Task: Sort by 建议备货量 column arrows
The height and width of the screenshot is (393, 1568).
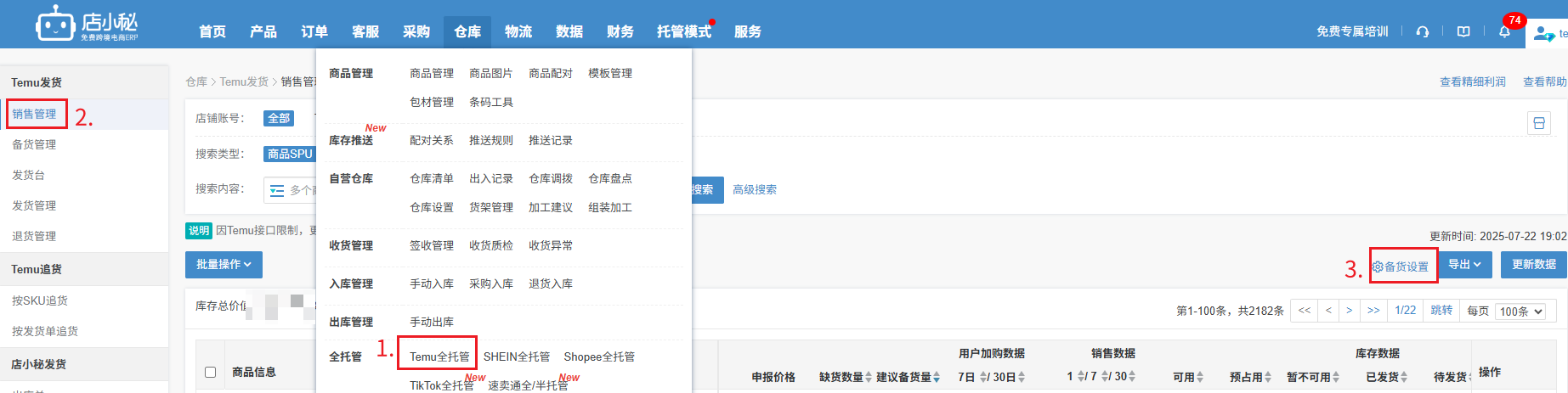Action: pos(937,377)
